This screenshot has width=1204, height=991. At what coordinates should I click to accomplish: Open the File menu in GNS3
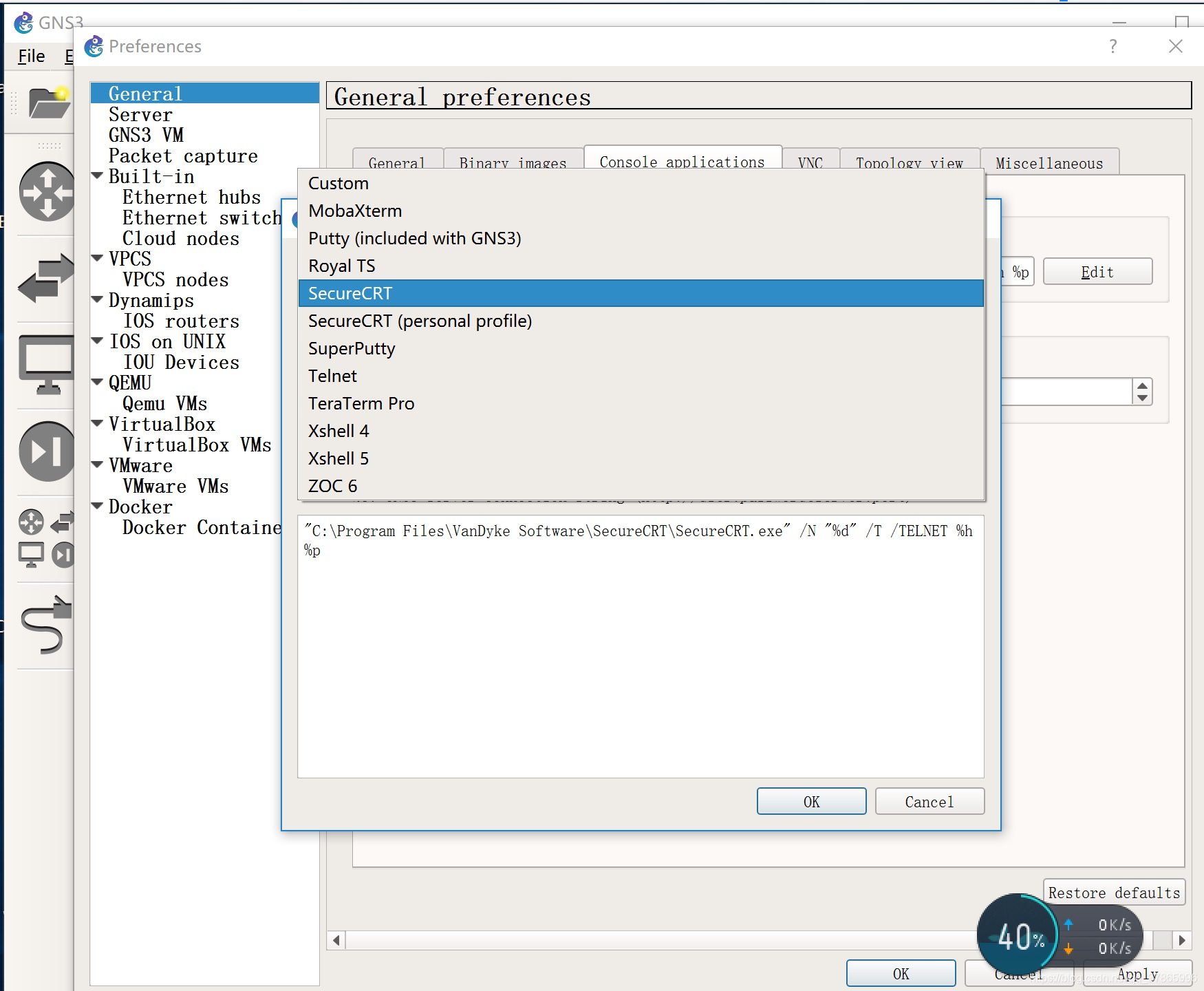32,56
